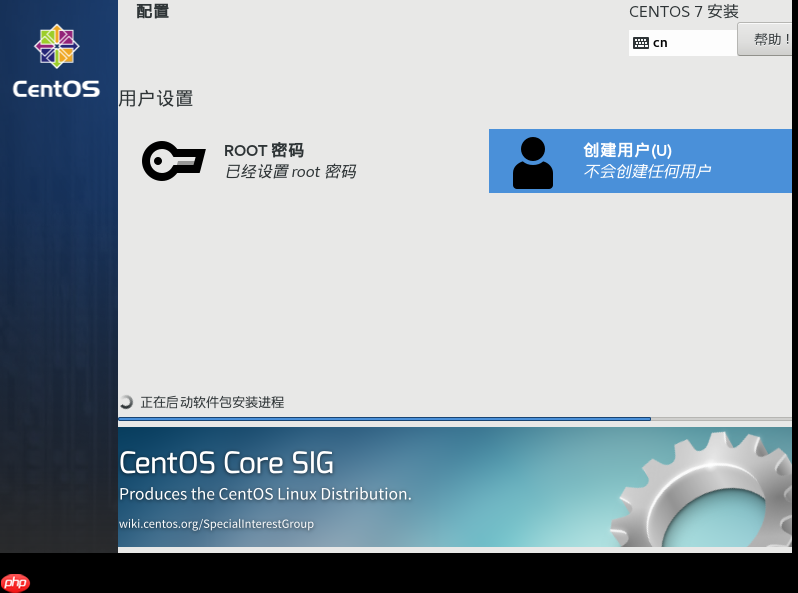Click the ROOT password key icon
798x593 pixels.
coord(174,161)
